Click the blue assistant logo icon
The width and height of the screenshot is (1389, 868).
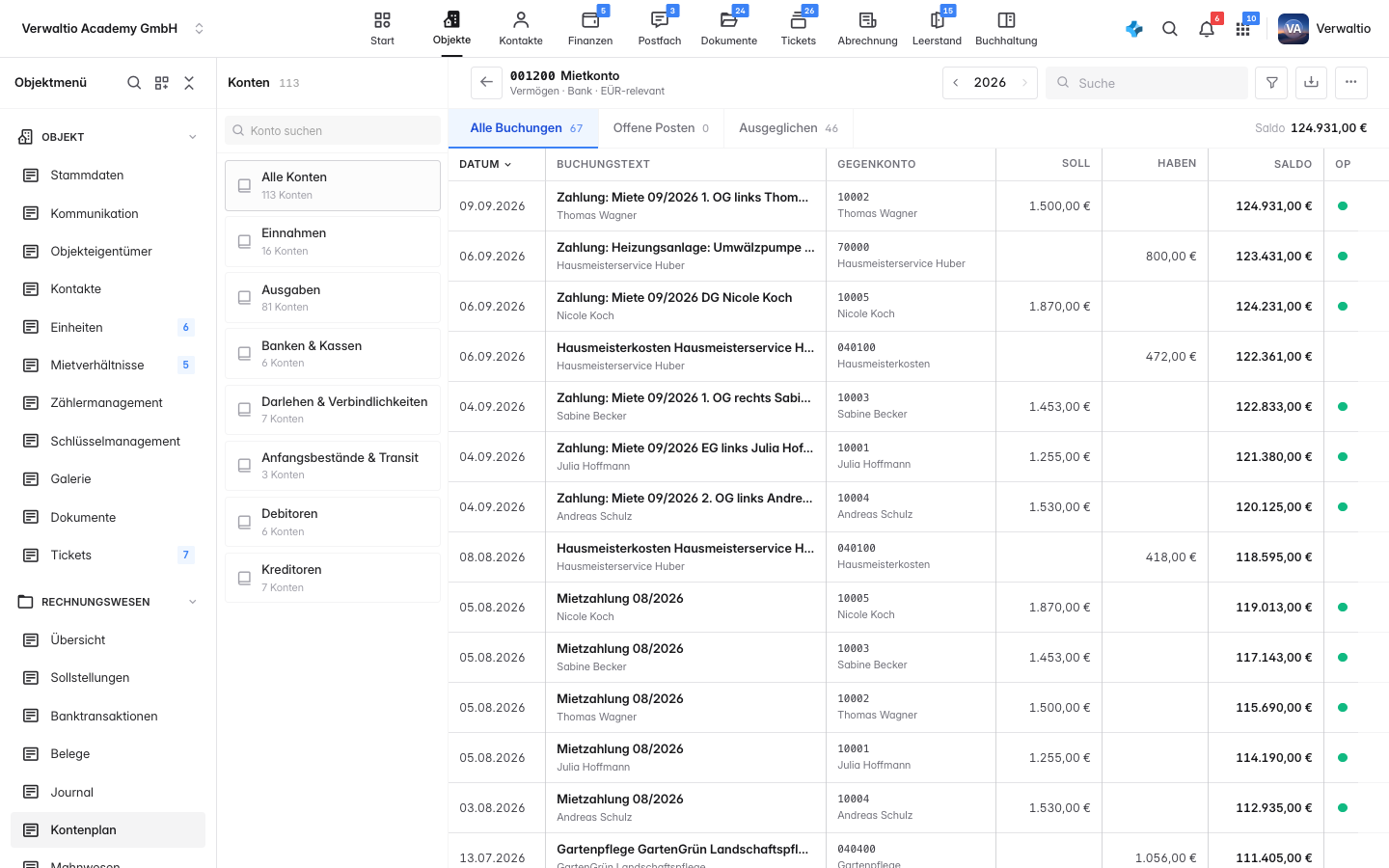coord(1134,29)
